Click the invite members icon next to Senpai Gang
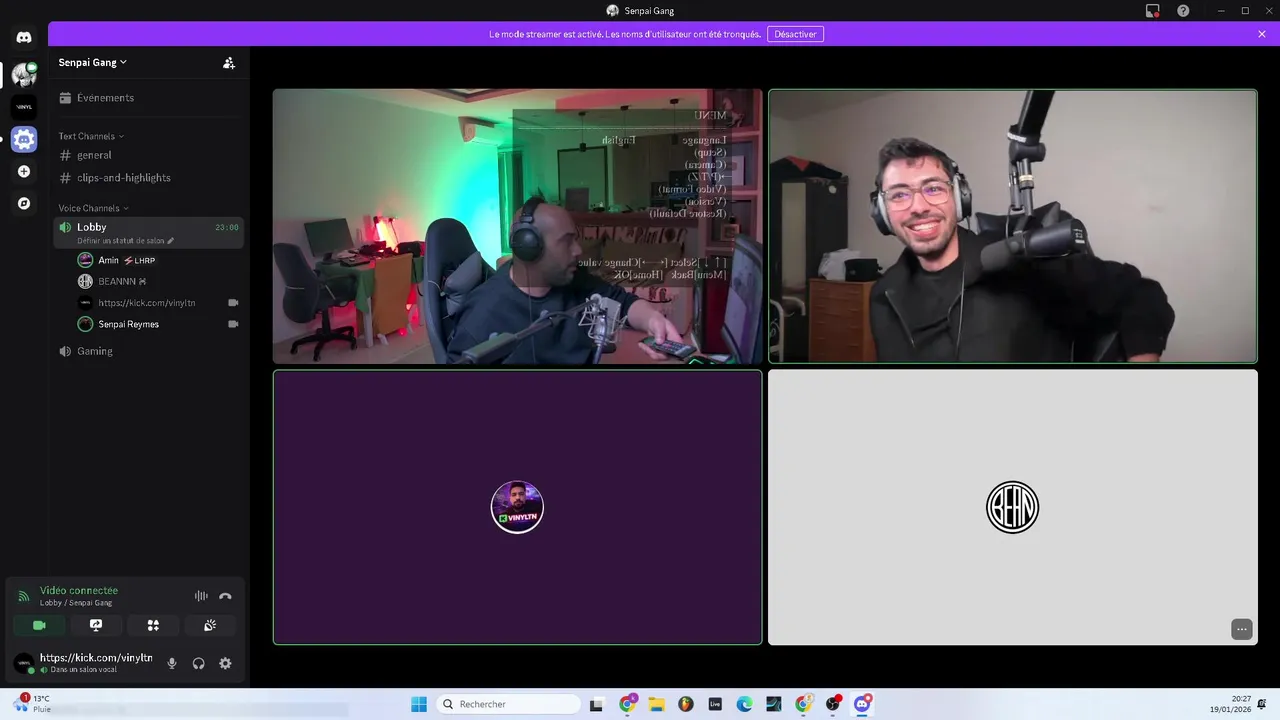The height and width of the screenshot is (720, 1280). (229, 62)
